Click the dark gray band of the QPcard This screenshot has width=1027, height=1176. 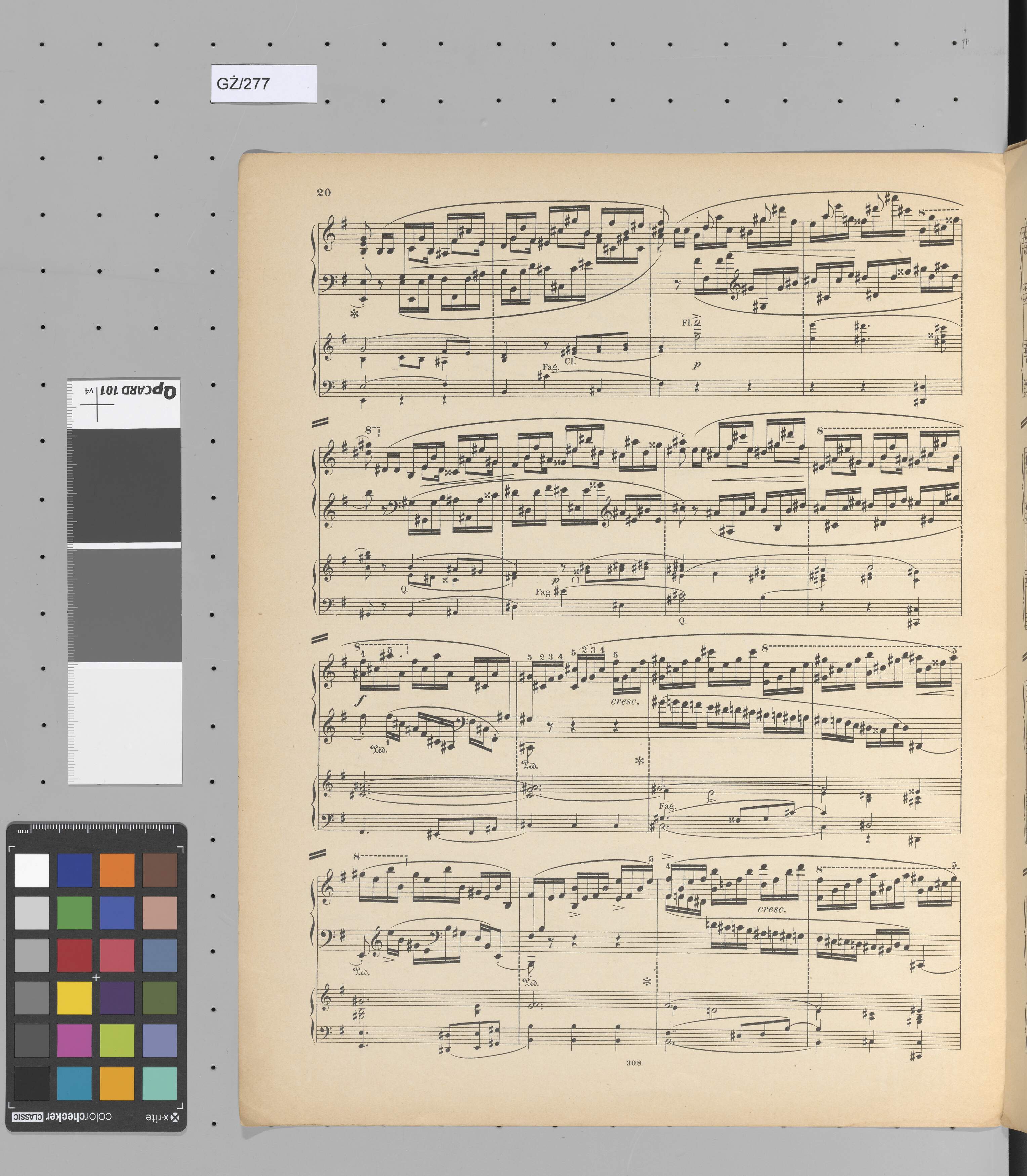pos(124,486)
